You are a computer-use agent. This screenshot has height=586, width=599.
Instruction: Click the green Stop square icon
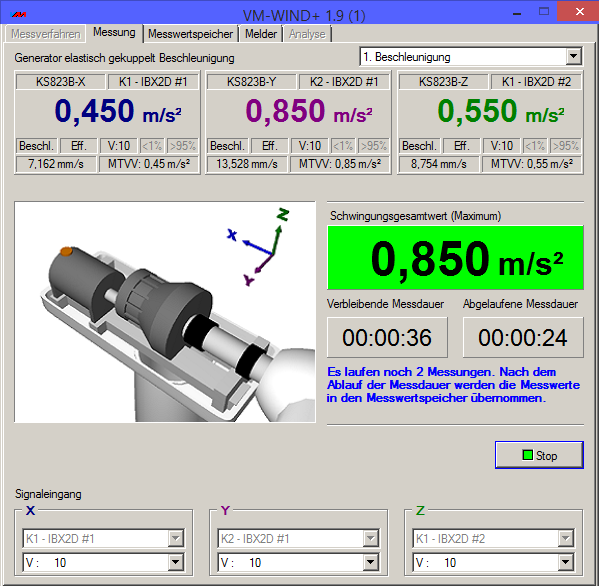coord(527,455)
